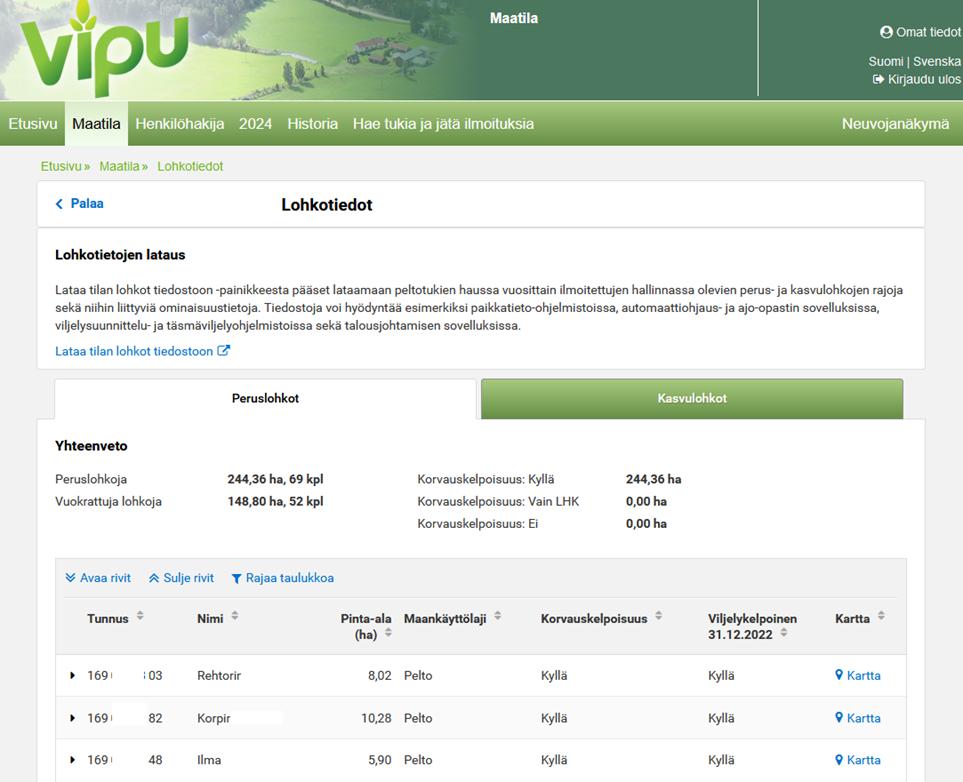Sort by Korvauskelpoisuus column arrows
Image resolution: width=963 pixels, height=782 pixels.
[658, 617]
